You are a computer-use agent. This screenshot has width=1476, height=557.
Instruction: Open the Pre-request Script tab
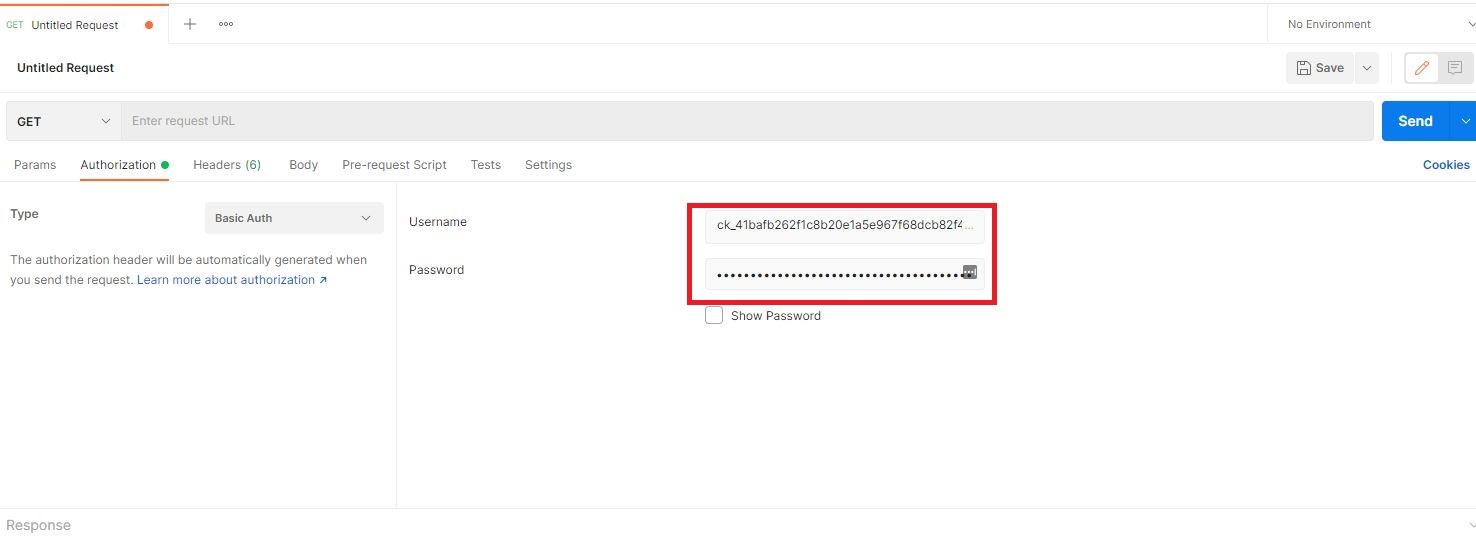(394, 165)
